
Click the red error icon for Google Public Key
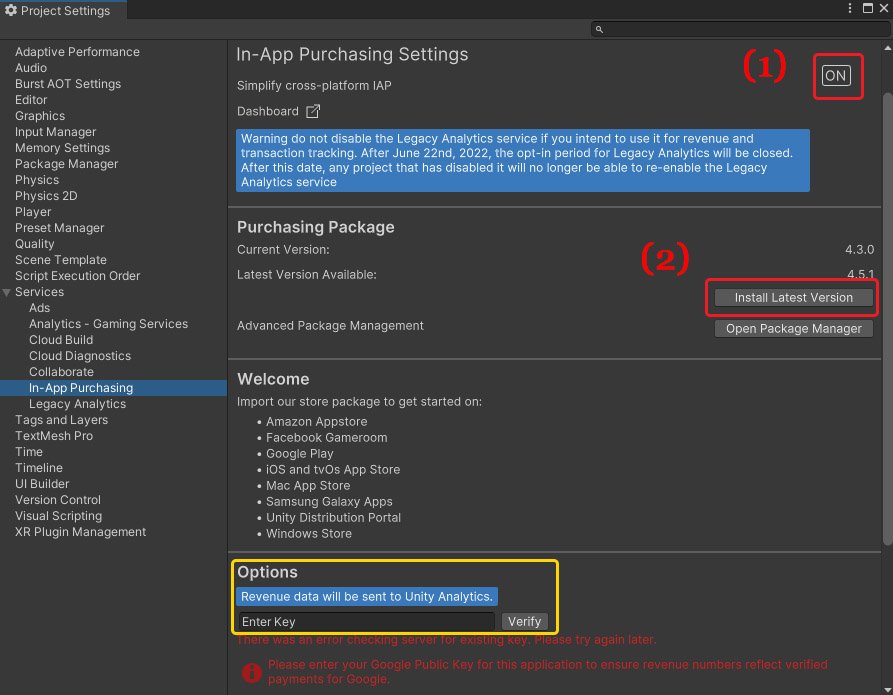pyautogui.click(x=252, y=672)
